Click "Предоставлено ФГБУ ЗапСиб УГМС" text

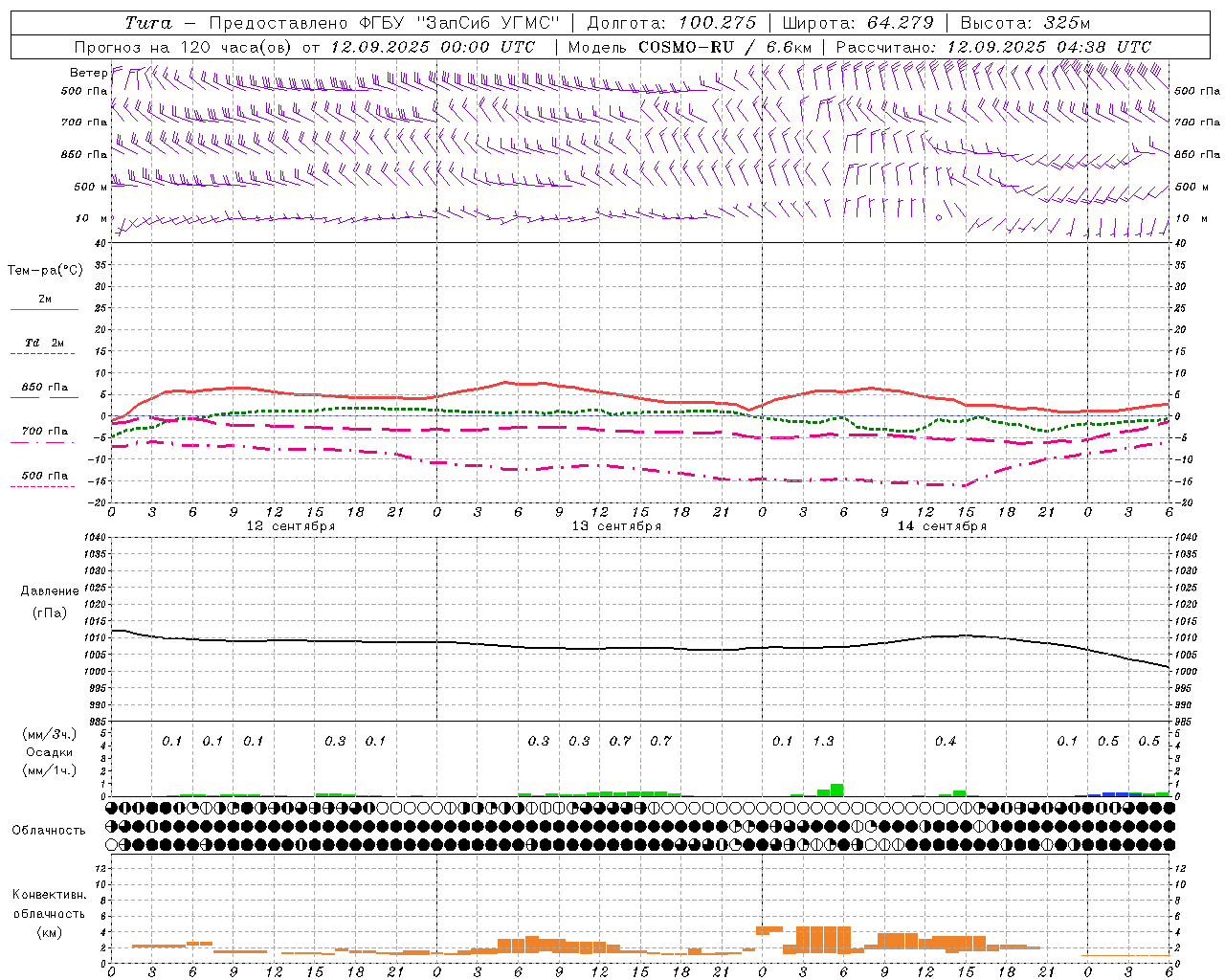pyautogui.click(x=384, y=23)
